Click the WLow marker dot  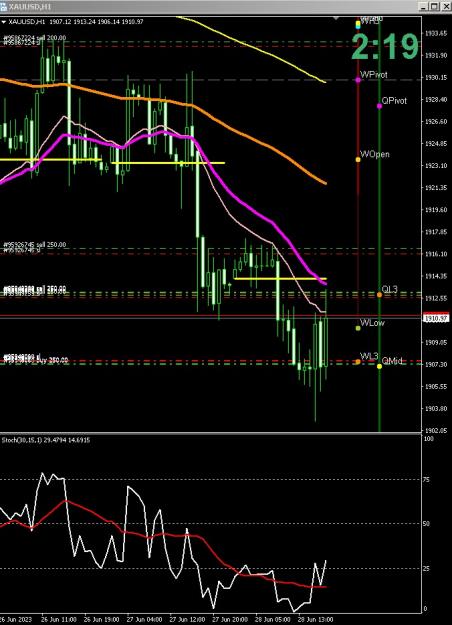(358, 328)
